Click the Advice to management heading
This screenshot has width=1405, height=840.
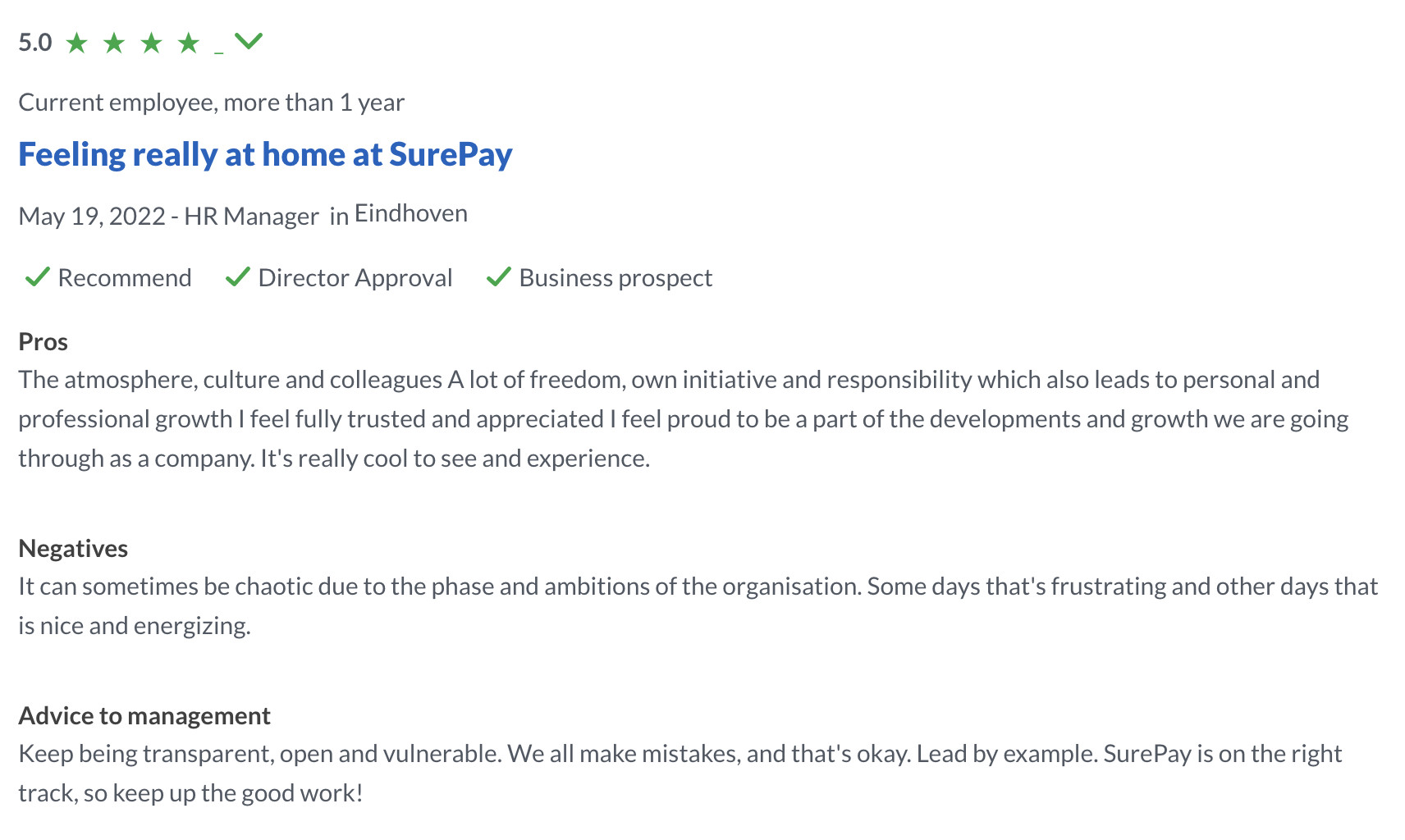pyautogui.click(x=144, y=715)
